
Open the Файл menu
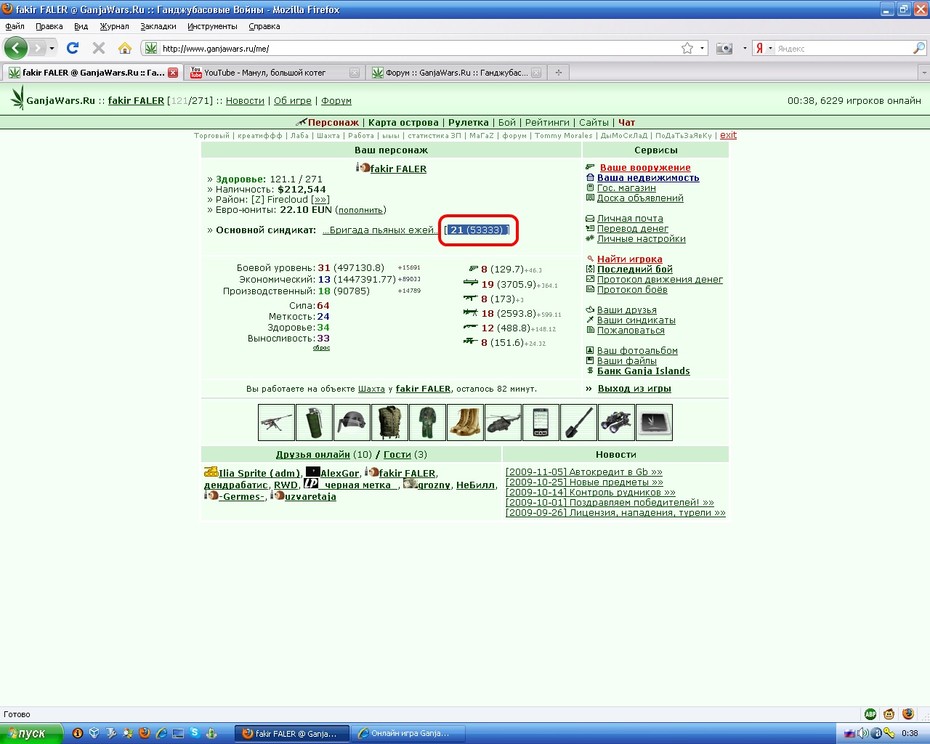point(15,26)
